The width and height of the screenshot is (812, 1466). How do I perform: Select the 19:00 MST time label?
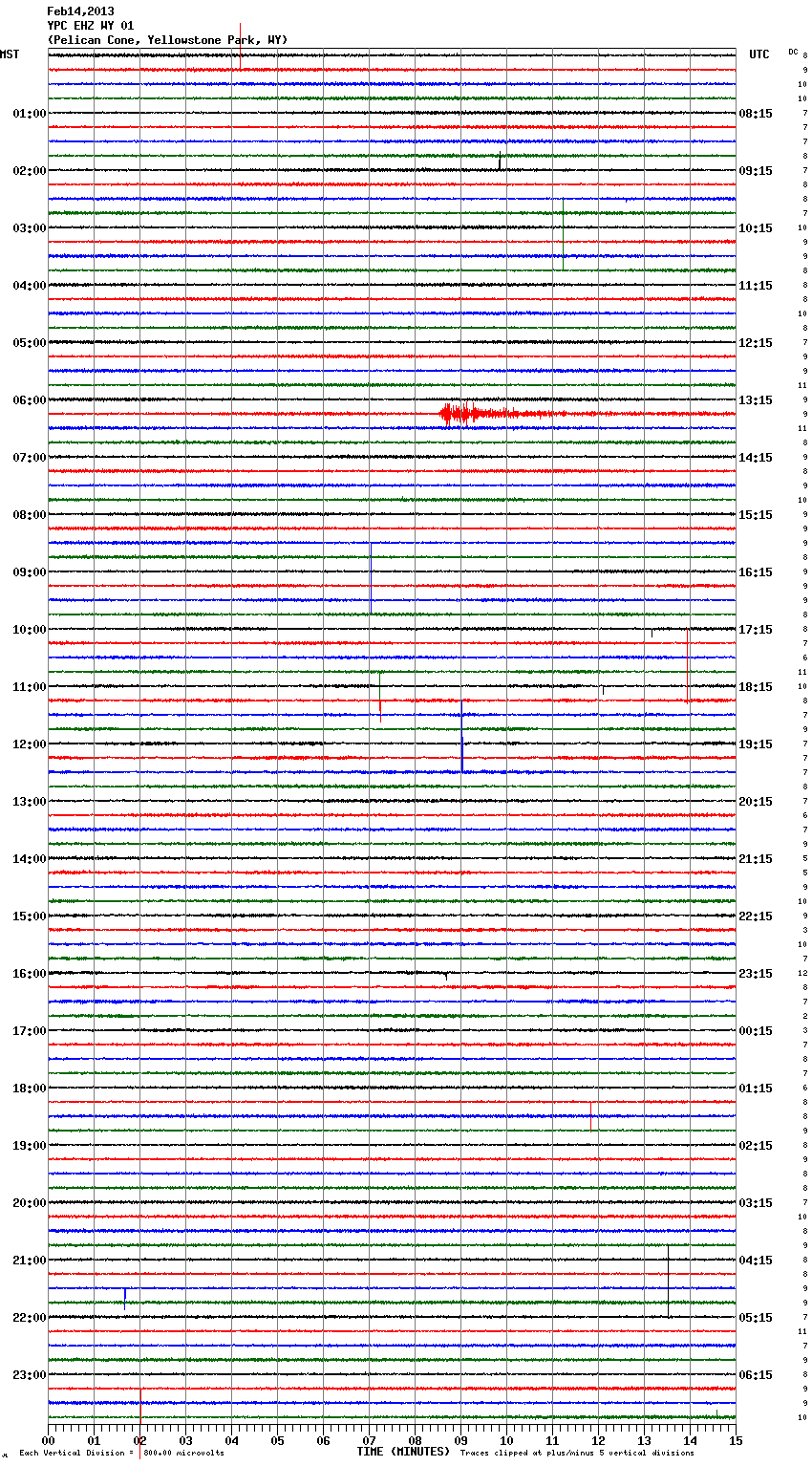click(x=30, y=1146)
